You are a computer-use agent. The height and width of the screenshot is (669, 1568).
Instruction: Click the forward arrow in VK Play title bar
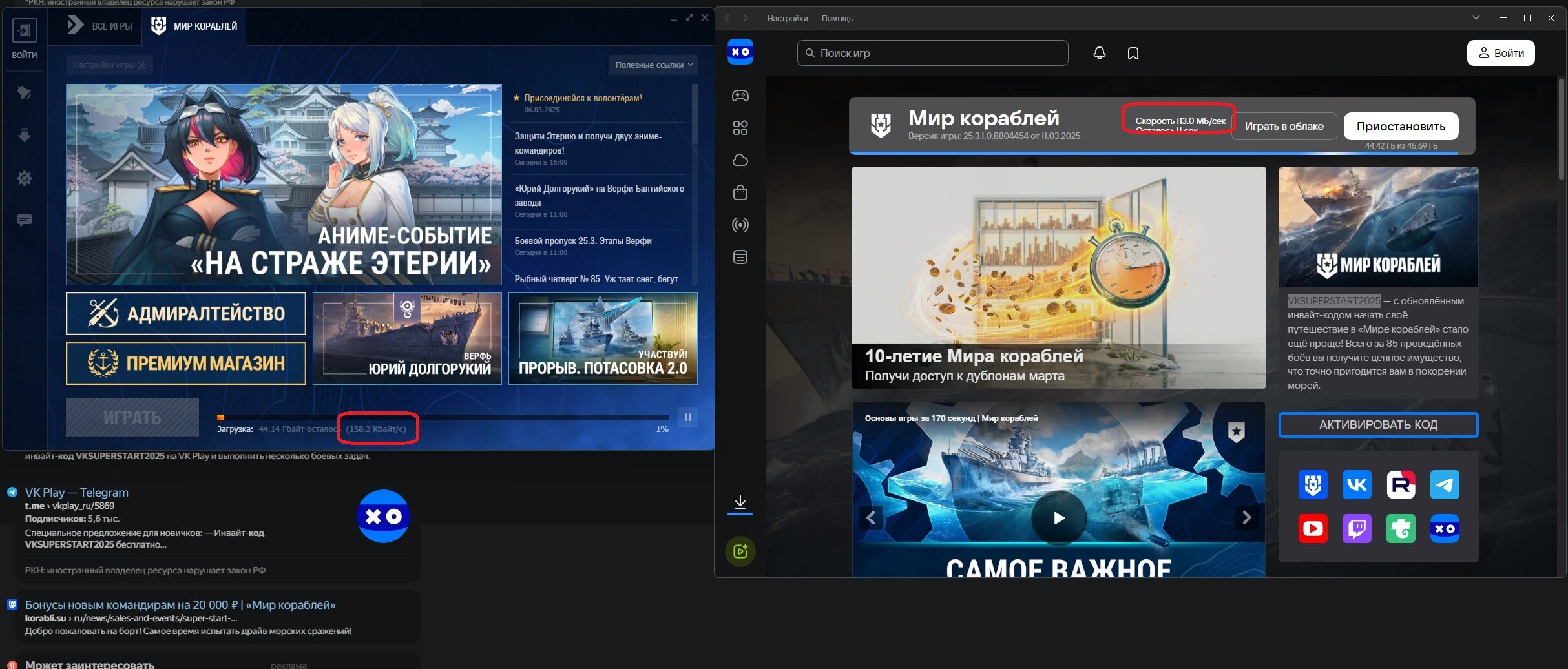coord(745,18)
